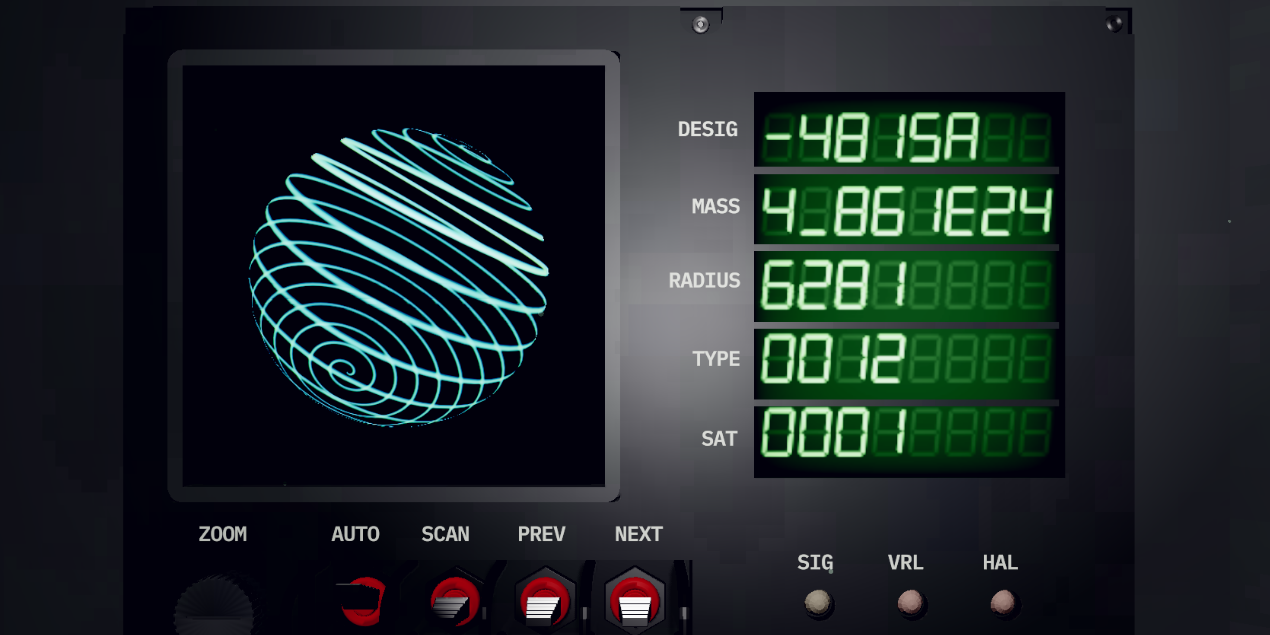Click the top center panel screw

(x=701, y=25)
